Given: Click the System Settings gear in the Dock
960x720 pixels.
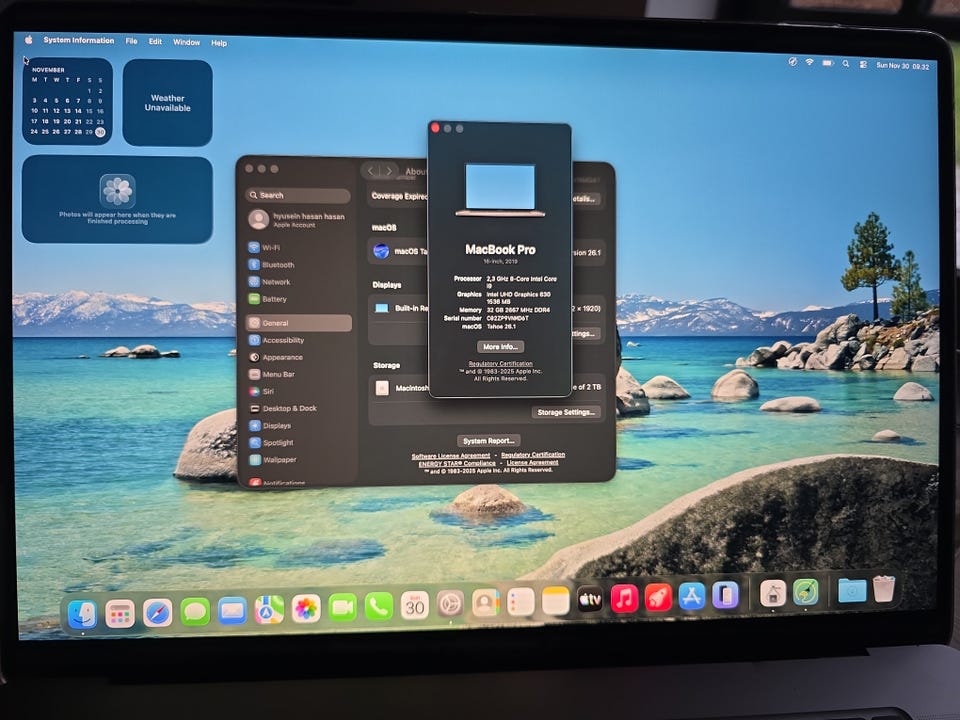Looking at the screenshot, I should pos(450,604).
